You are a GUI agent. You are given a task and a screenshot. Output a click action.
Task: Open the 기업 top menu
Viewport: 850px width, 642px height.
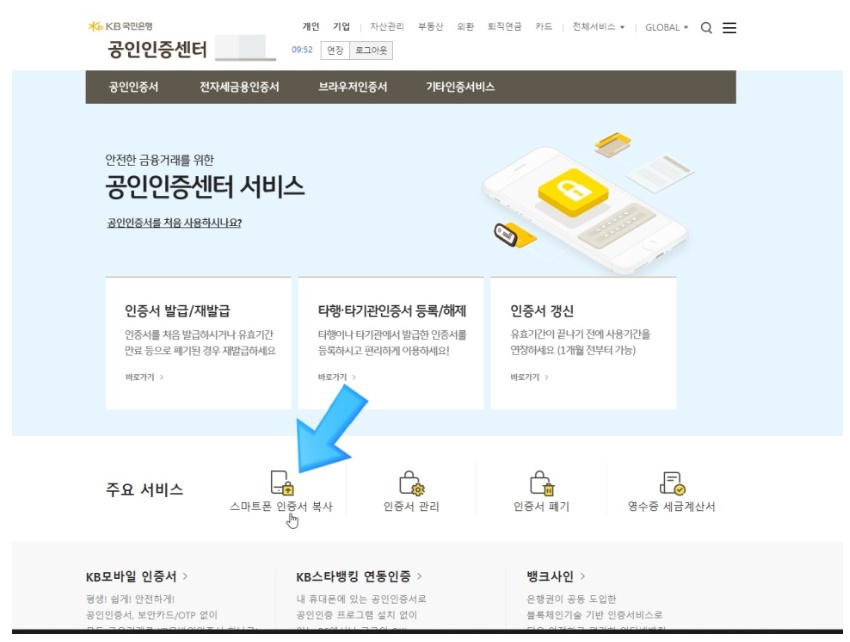point(341,27)
